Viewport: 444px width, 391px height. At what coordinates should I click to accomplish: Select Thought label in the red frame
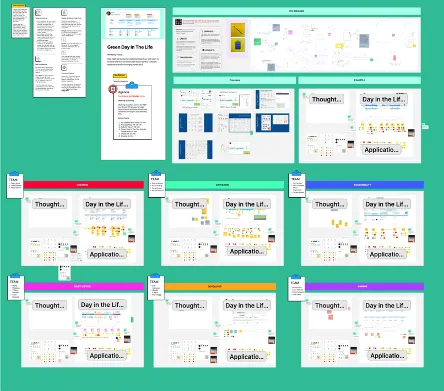(49, 204)
